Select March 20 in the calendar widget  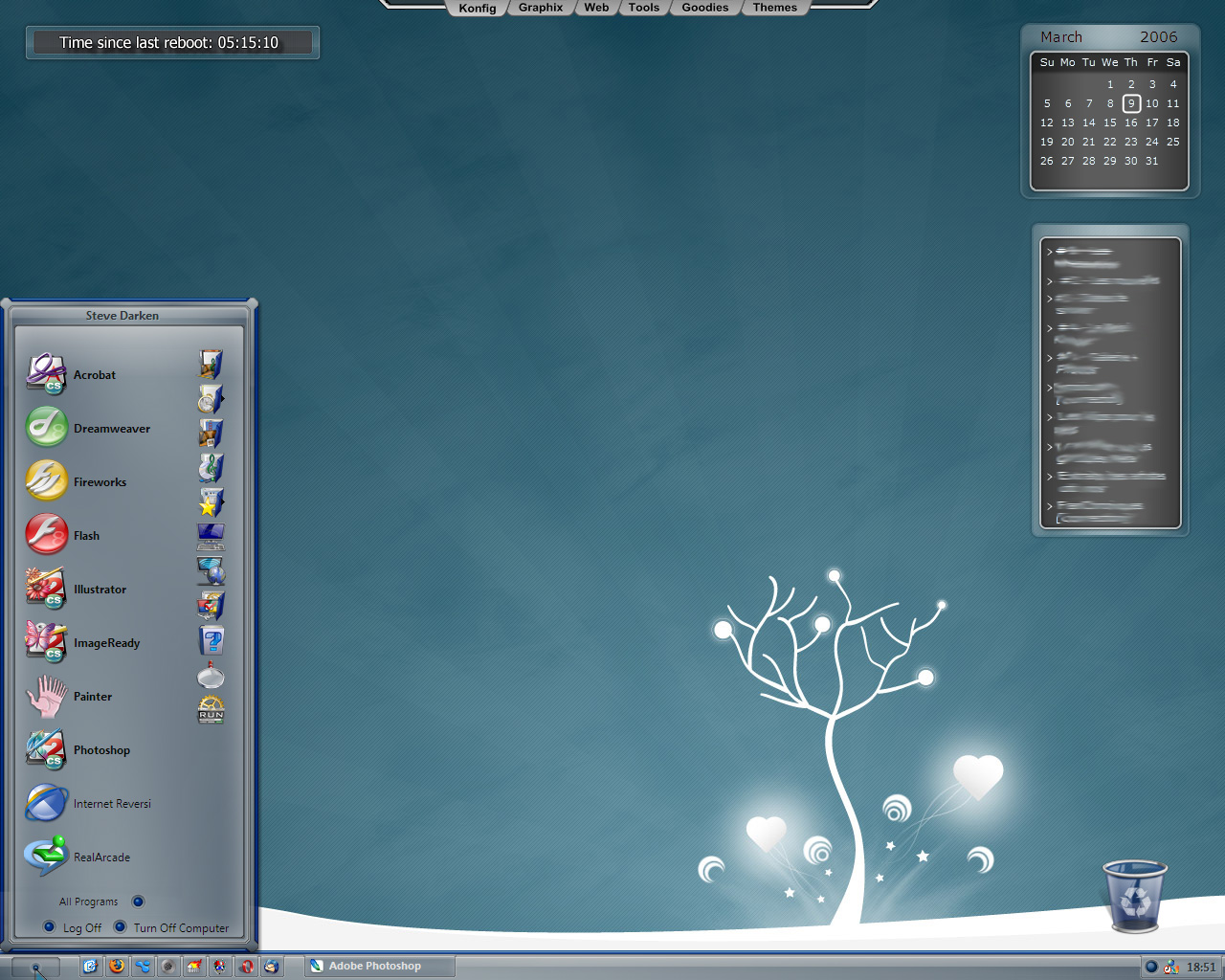(1068, 142)
